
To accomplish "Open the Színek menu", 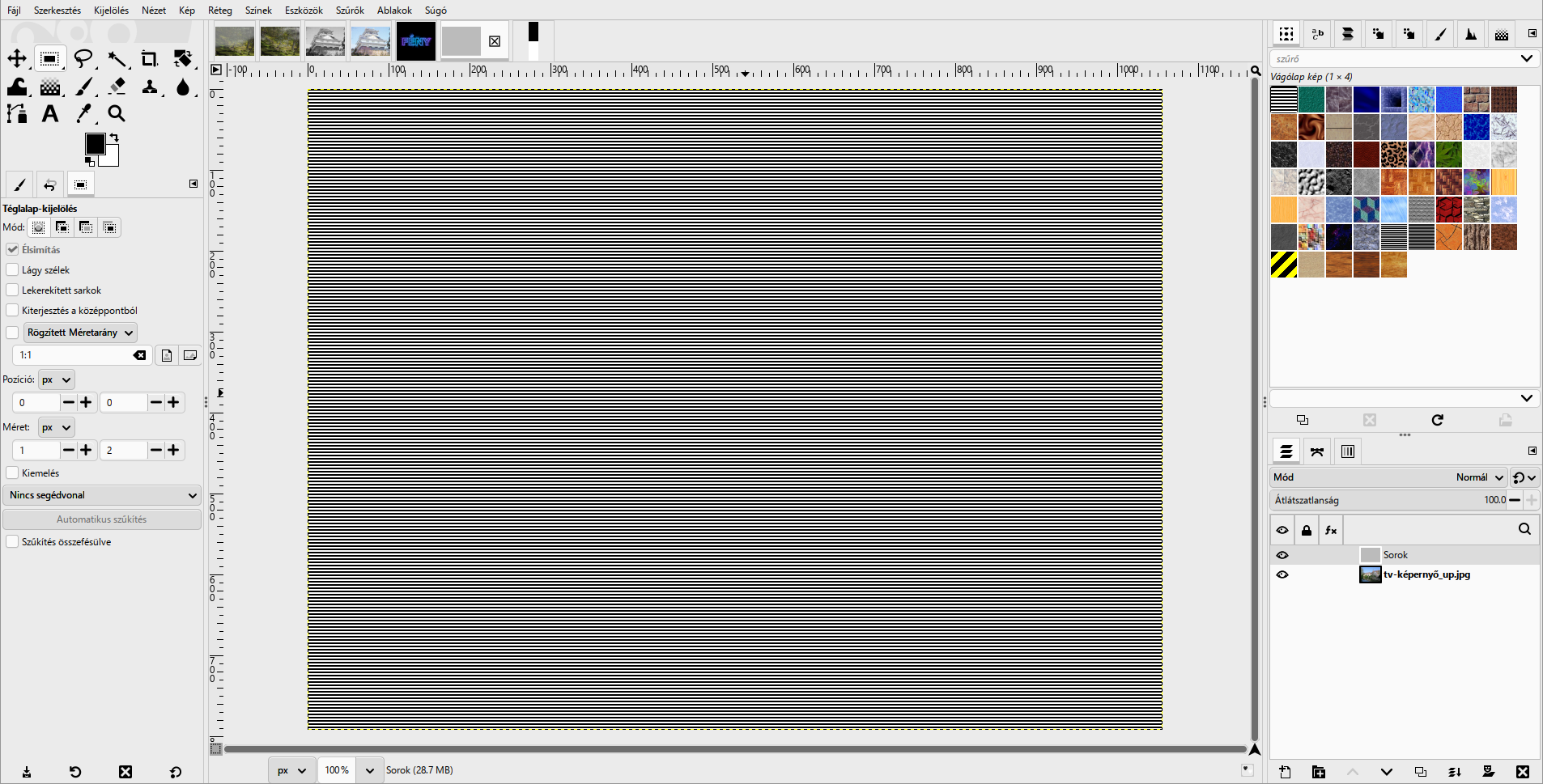I will pyautogui.click(x=258, y=11).
